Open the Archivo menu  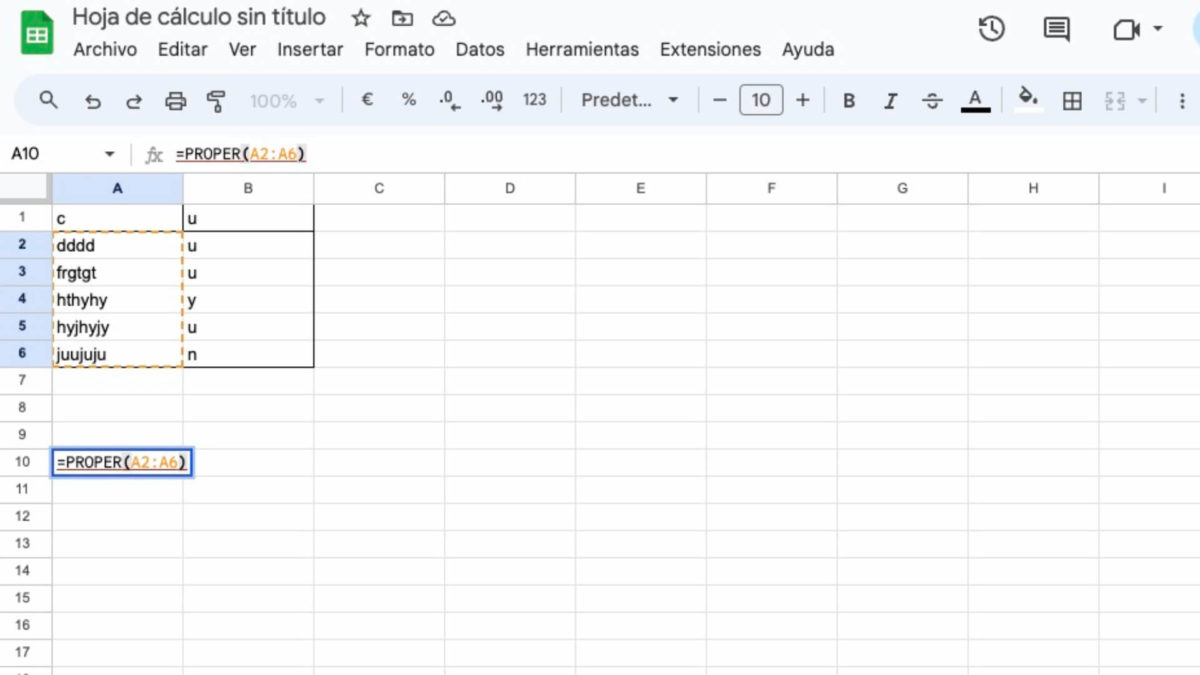pyautogui.click(x=105, y=49)
